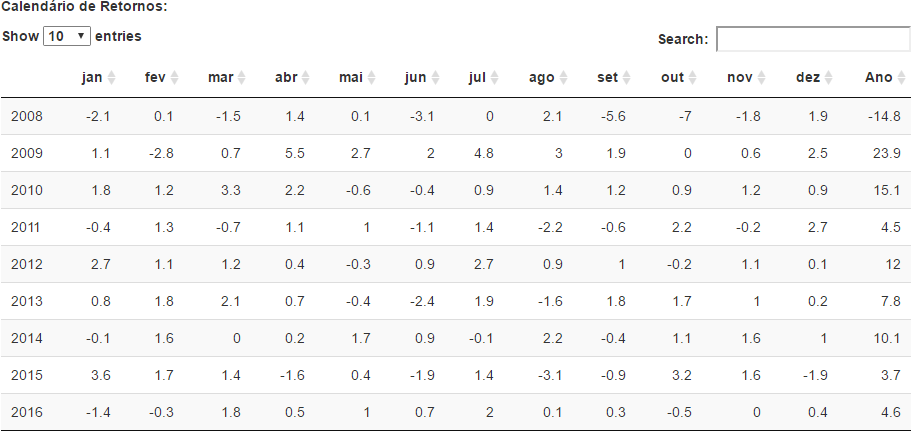Click the sort arrows icon beside fev
918x433 pixels.
[175, 78]
